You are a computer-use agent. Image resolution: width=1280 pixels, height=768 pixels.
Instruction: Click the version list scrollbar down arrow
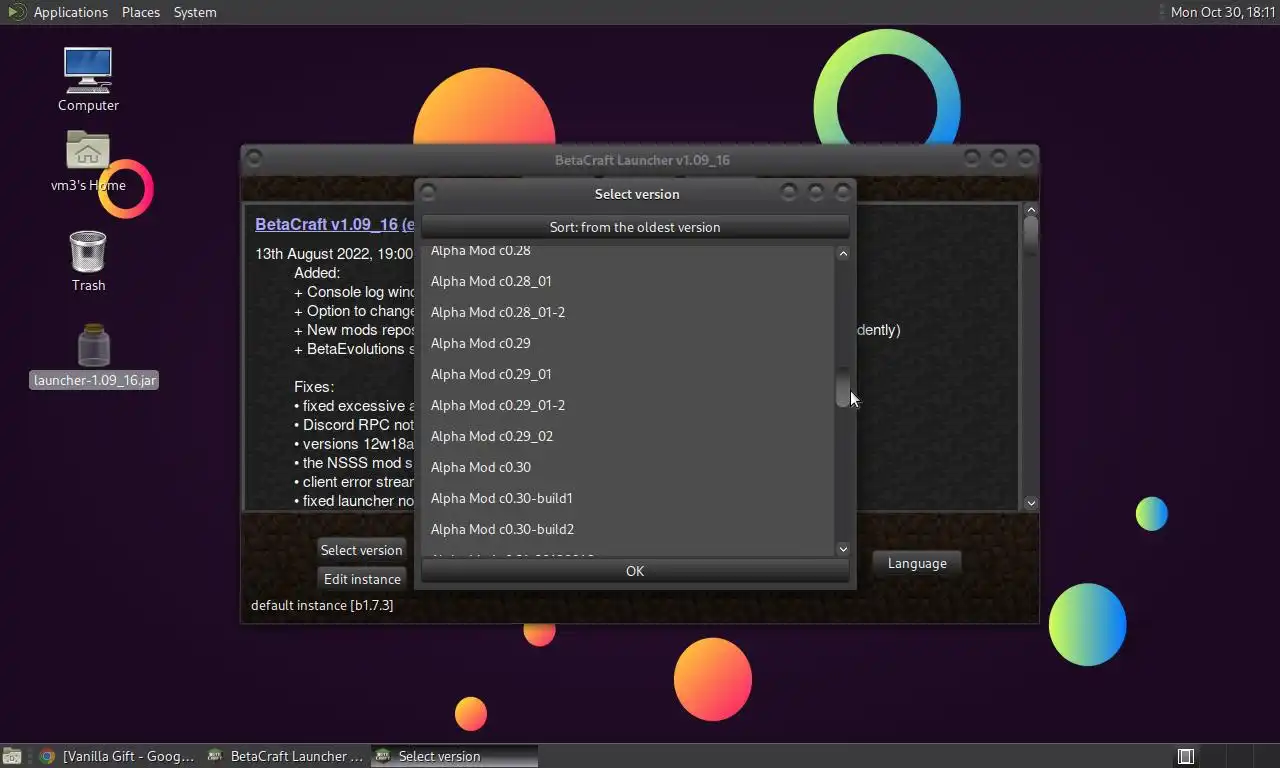point(843,549)
